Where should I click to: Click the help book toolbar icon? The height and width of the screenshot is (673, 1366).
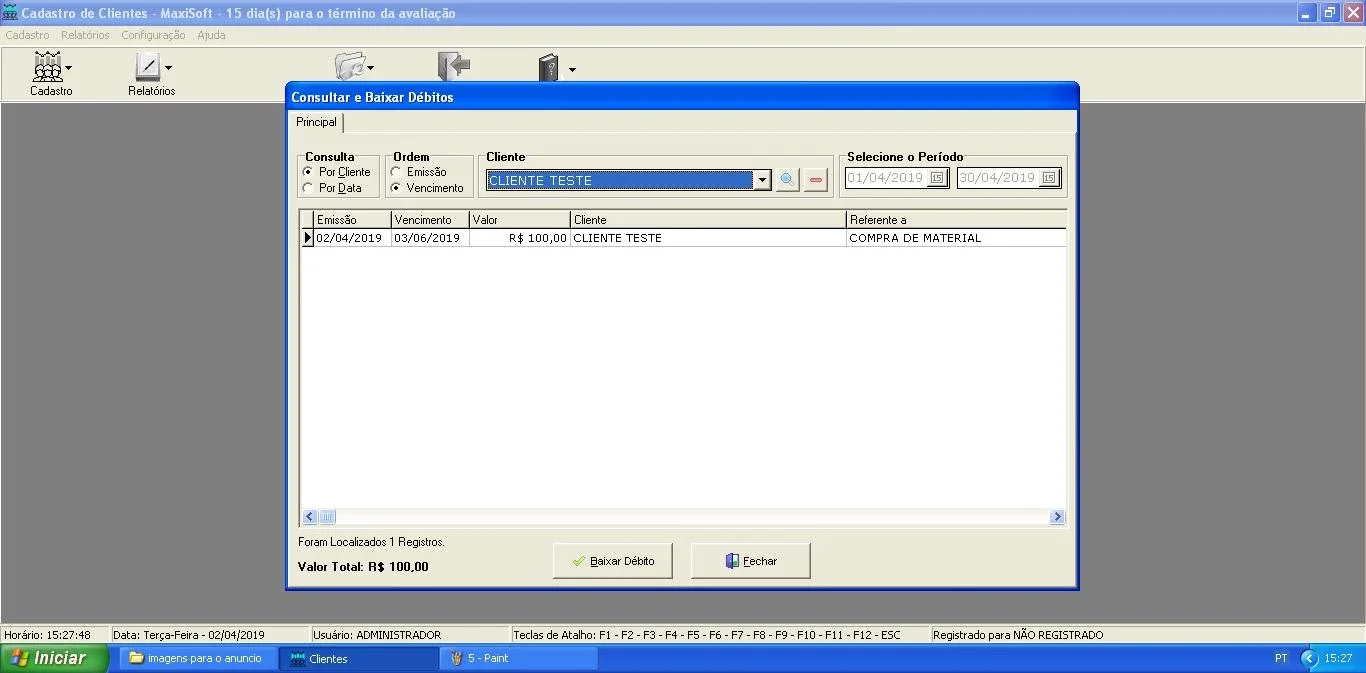click(549, 68)
